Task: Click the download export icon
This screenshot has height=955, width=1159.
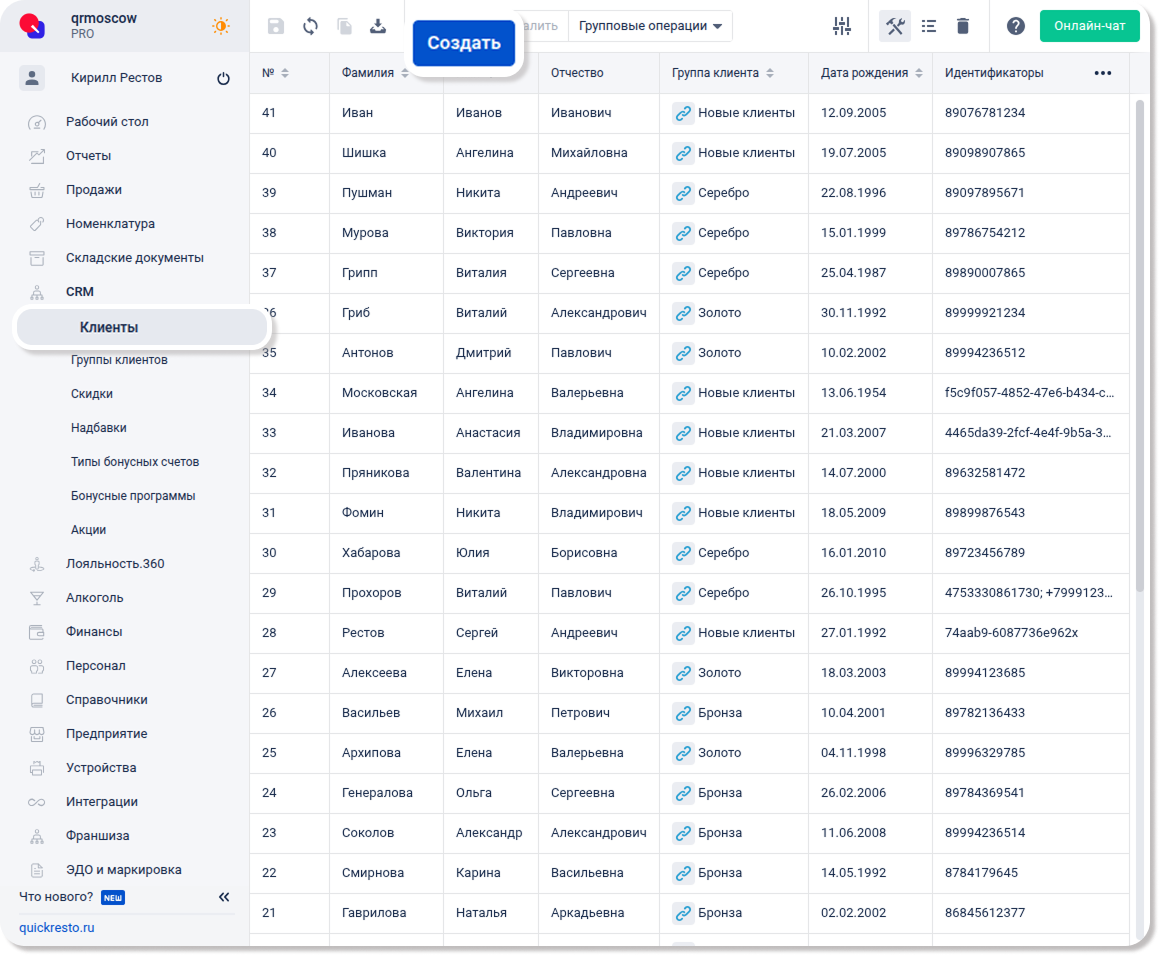Action: pyautogui.click(x=378, y=27)
